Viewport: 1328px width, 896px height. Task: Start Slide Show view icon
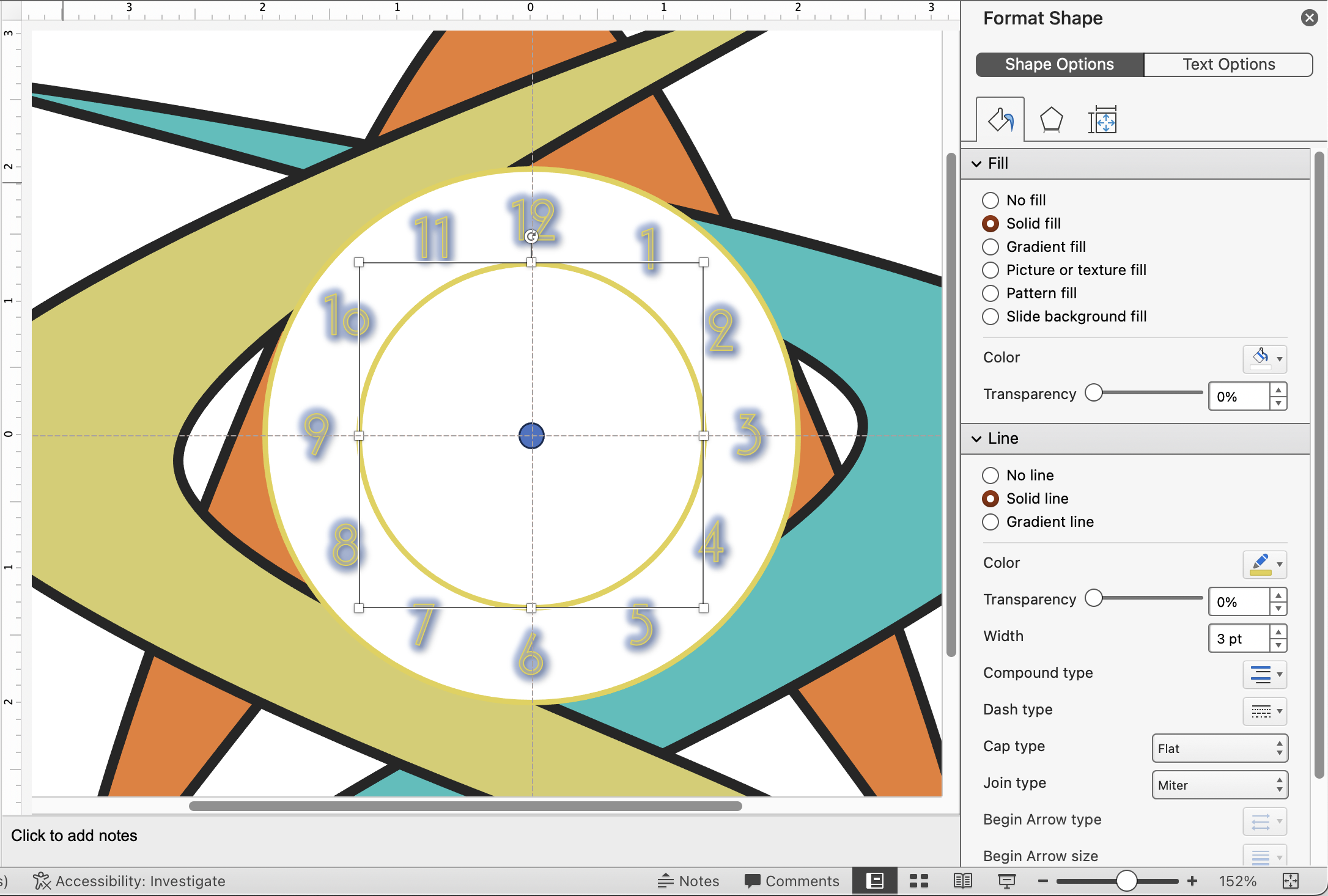(x=1006, y=881)
